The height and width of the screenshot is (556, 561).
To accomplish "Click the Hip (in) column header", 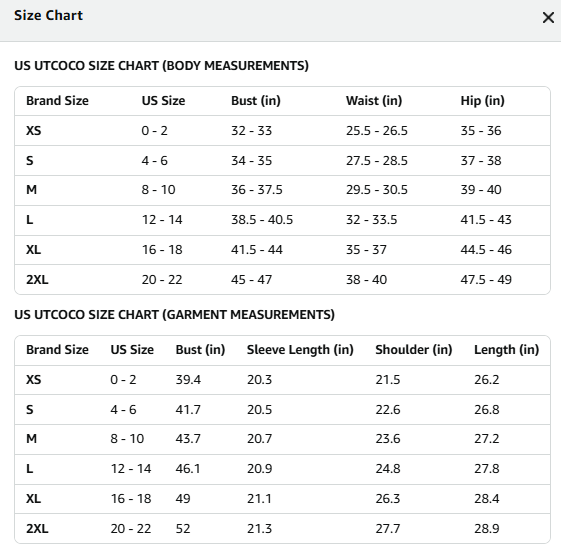I will (482, 101).
